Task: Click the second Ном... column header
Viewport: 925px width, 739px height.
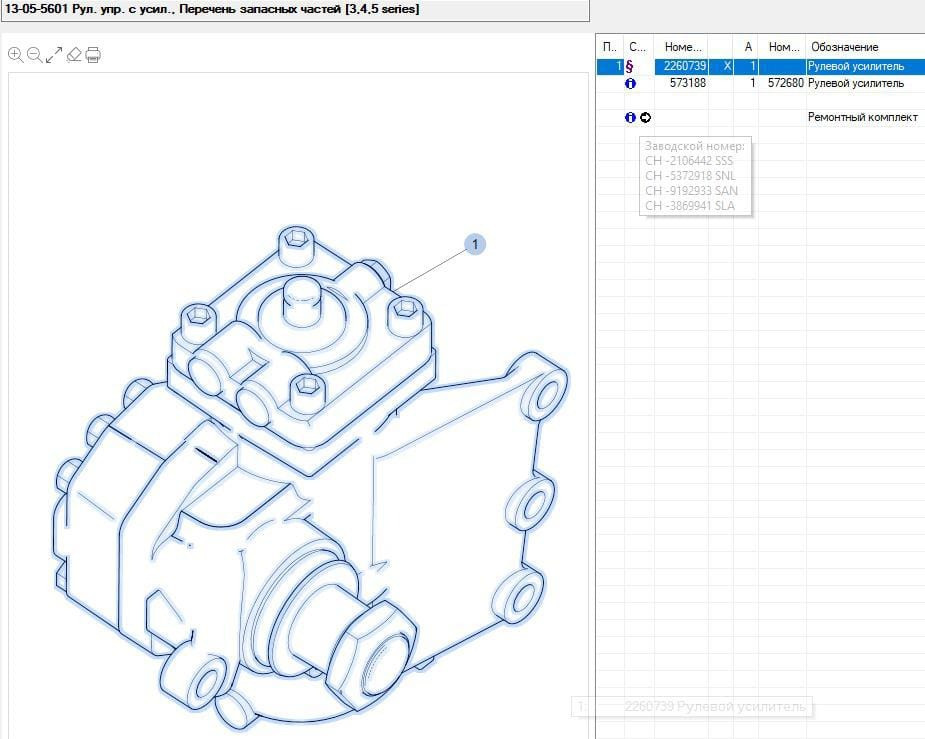Action: pyautogui.click(x=784, y=47)
